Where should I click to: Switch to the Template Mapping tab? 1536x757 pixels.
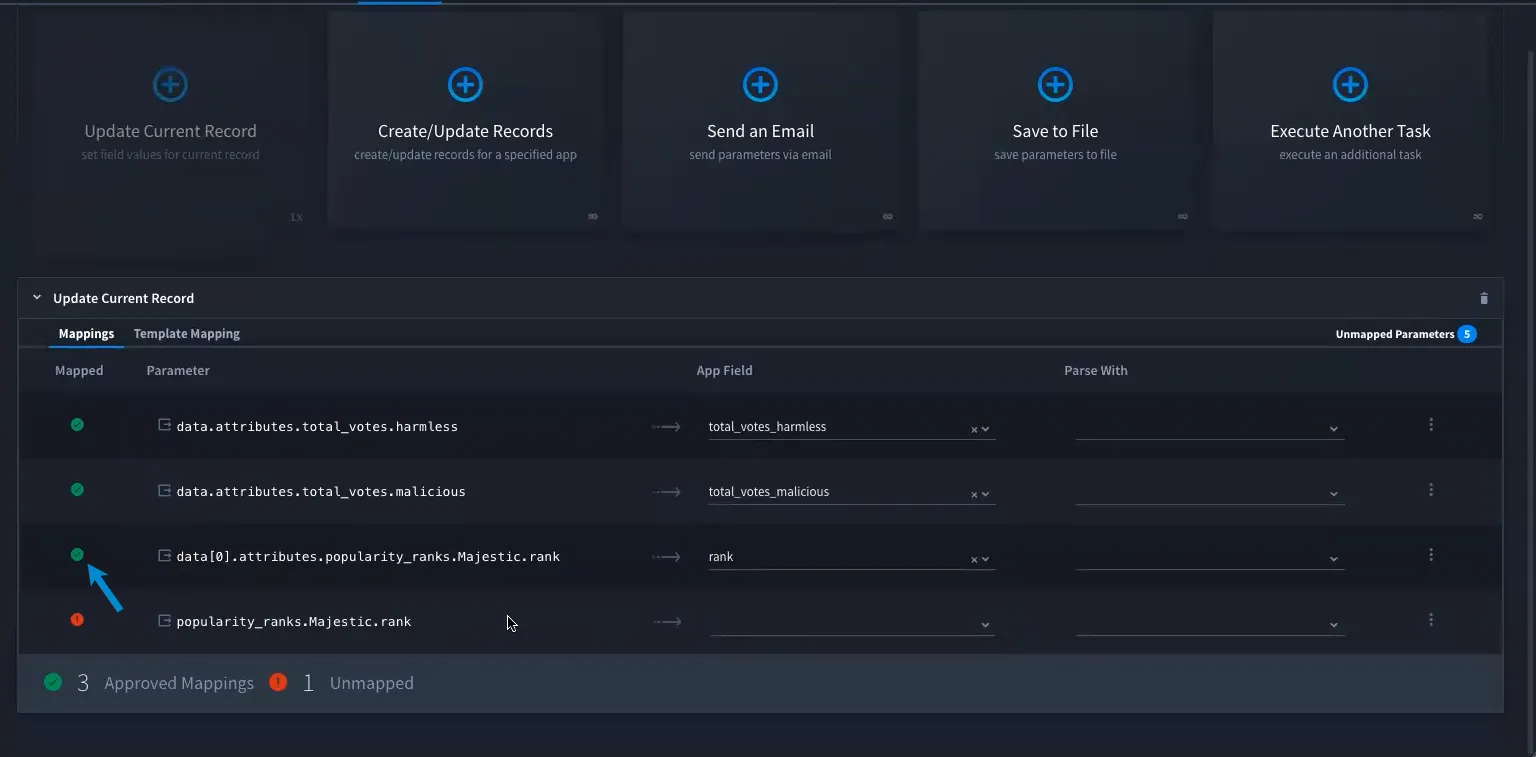point(187,334)
